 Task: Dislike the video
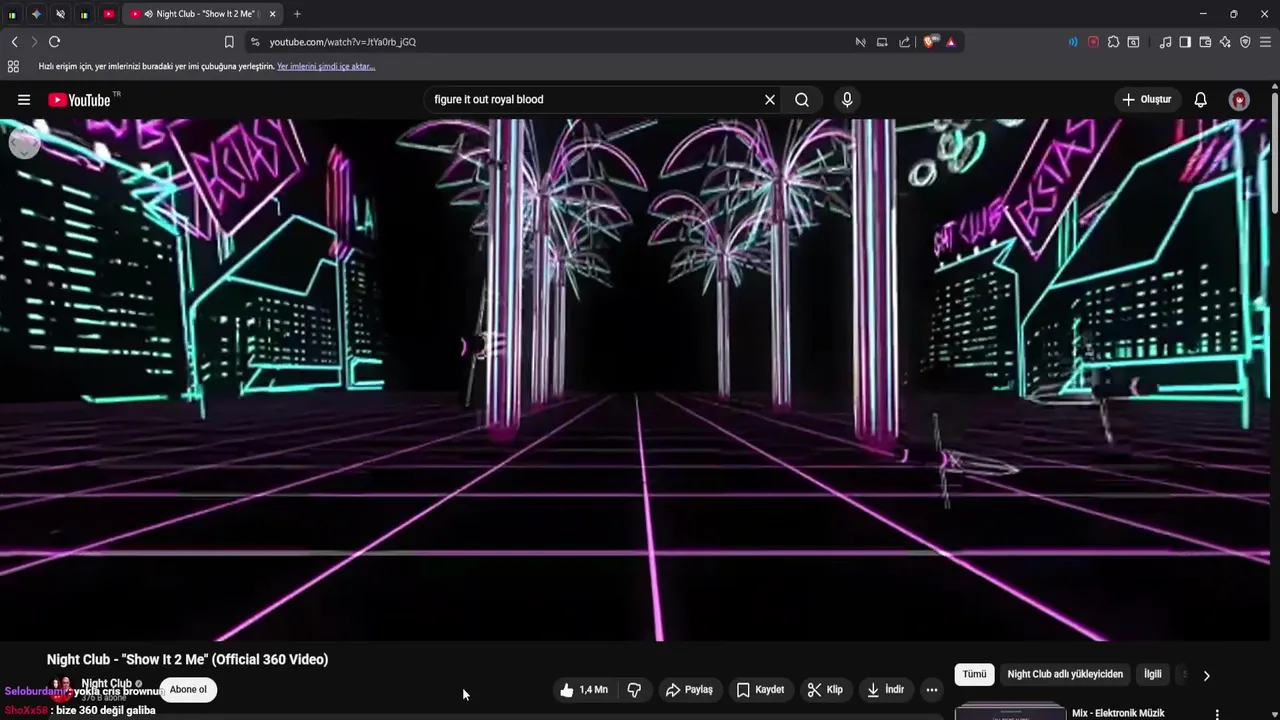click(634, 690)
